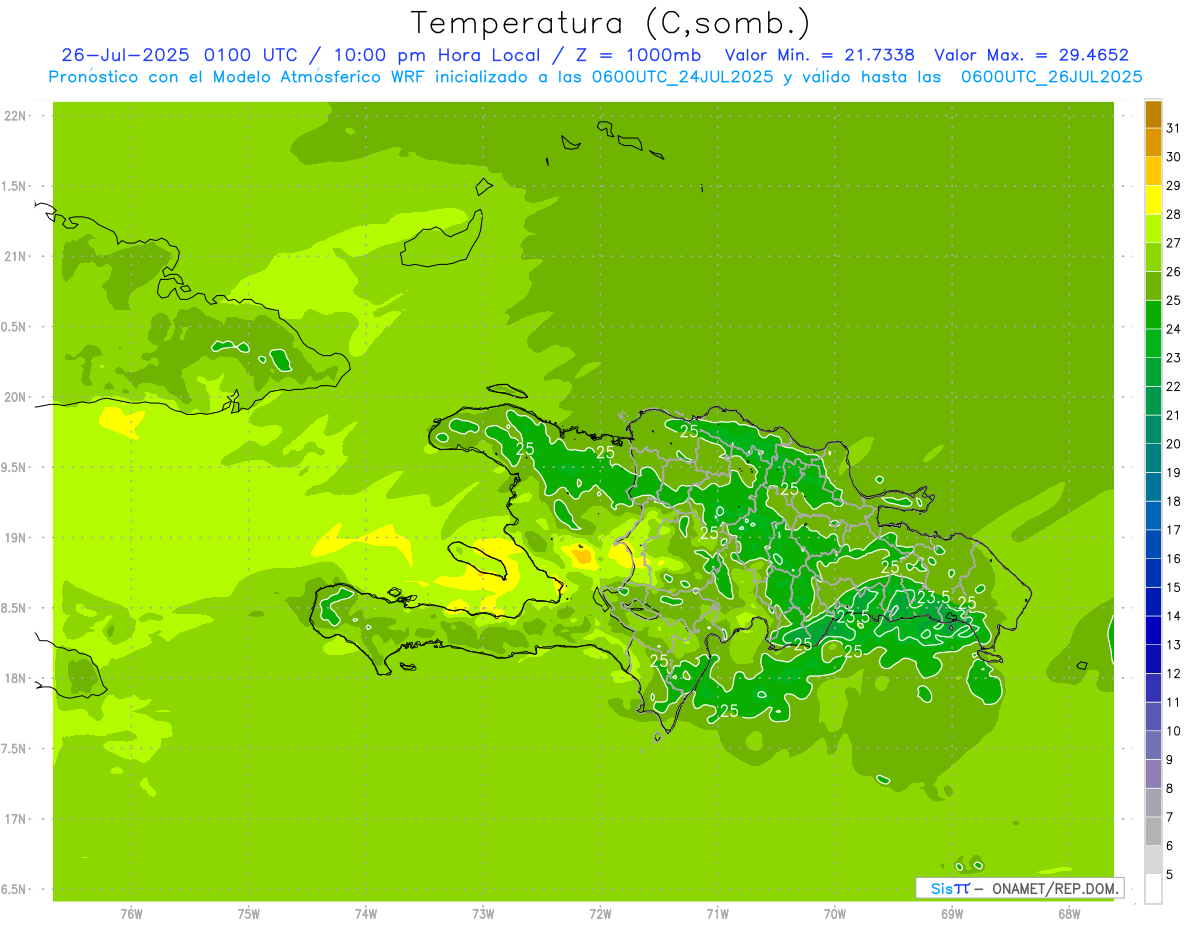The width and height of the screenshot is (1200, 927).
Task: Pick the light gray swatch between 5 and 6
Action: [x=1153, y=860]
